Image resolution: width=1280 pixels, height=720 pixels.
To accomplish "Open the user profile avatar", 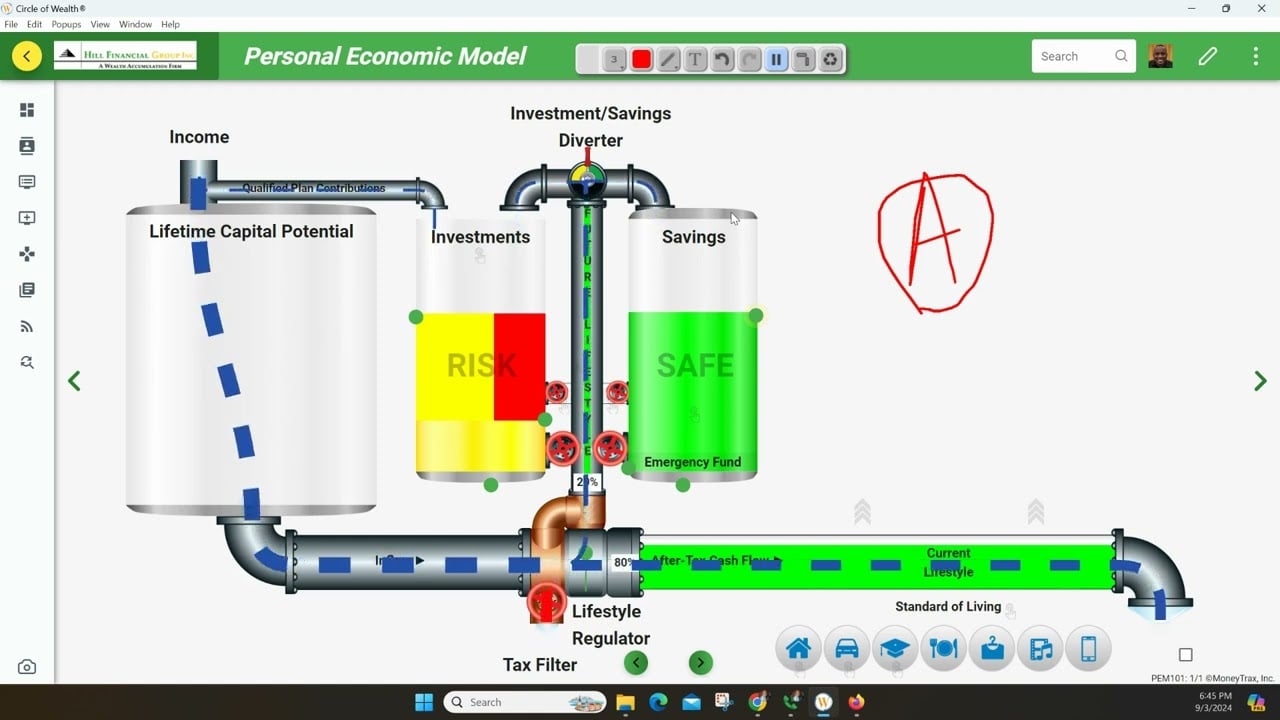I will [x=1160, y=56].
